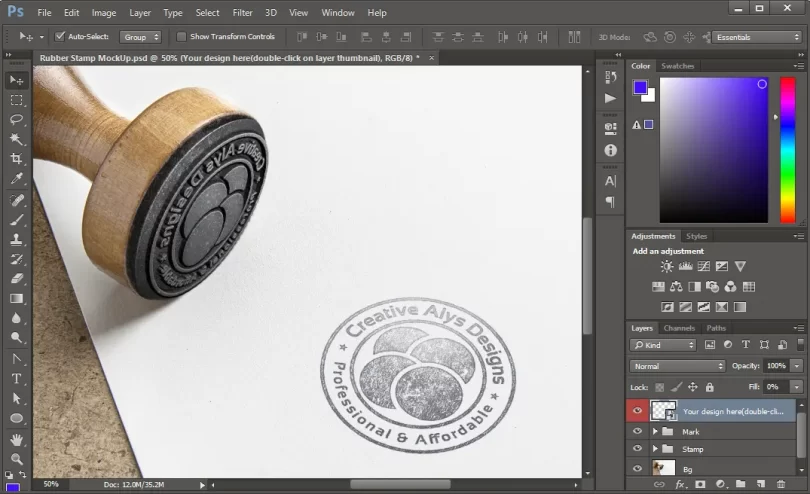810x494 pixels.
Task: Open the Auto-Select Group dropdown
Action: point(141,37)
